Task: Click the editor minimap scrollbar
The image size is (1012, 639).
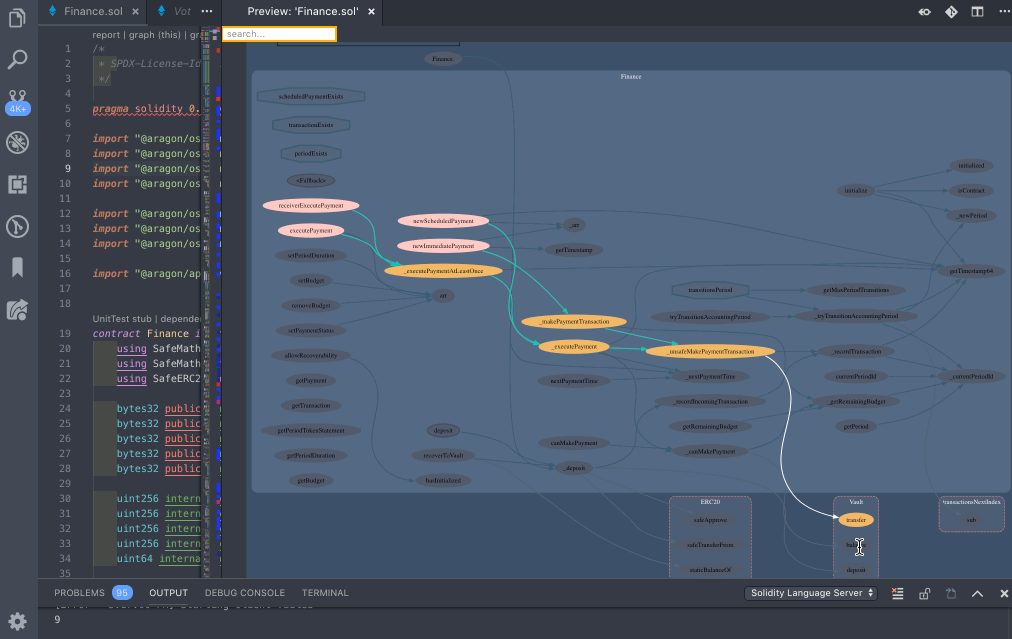Action: pos(206,302)
